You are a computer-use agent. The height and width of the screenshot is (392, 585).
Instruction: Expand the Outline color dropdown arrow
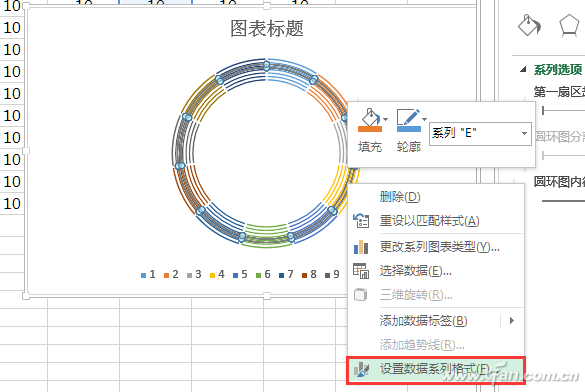[x=425, y=119]
